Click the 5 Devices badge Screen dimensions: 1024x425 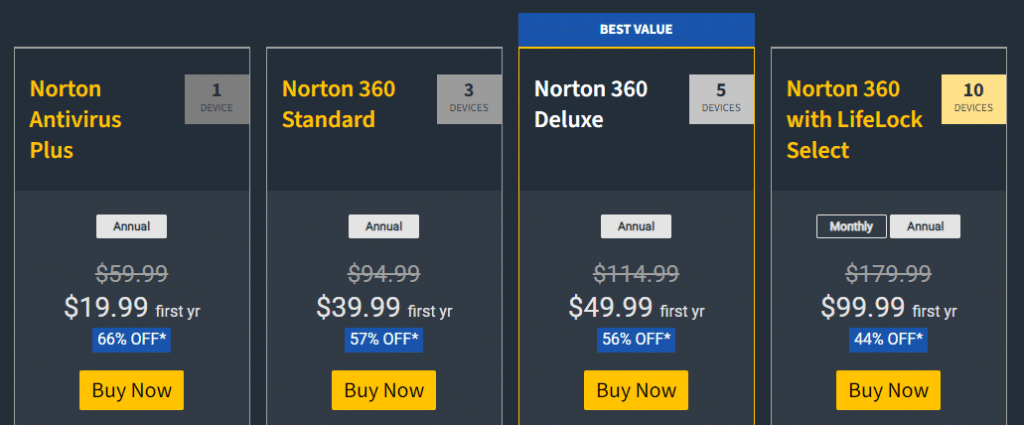[721, 99]
